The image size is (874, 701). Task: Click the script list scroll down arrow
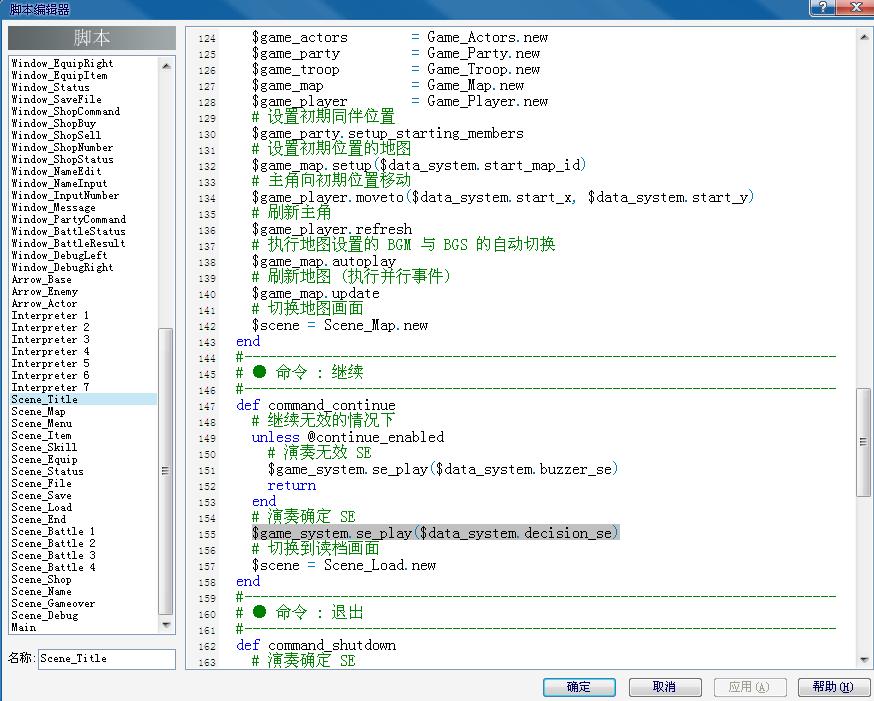click(x=166, y=625)
